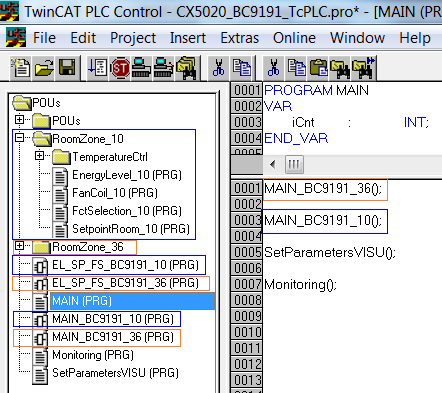Click the TemperatureCtrl folder icon
The height and width of the screenshot is (393, 442).
pyautogui.click(x=62, y=157)
